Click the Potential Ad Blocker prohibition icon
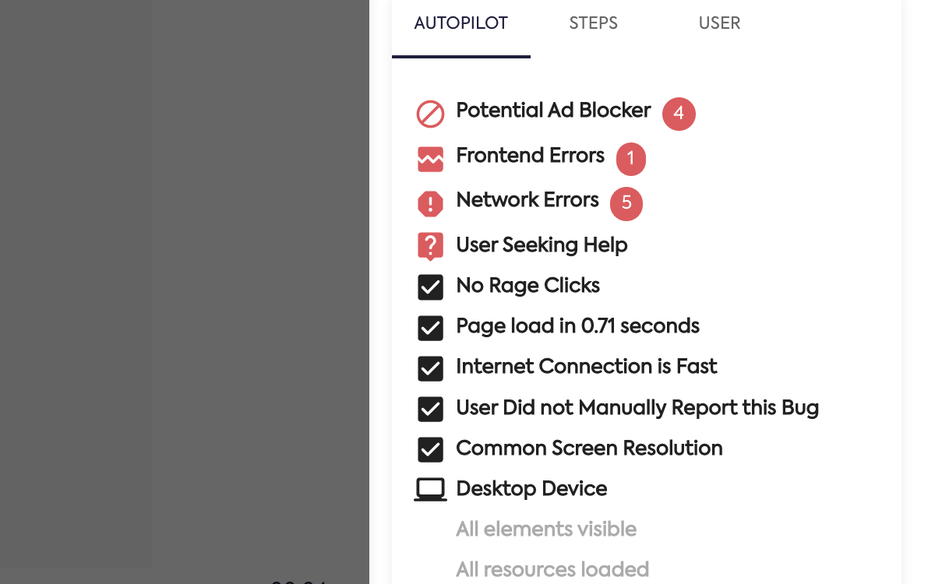Viewport: 935px width, 584px height. (430, 114)
